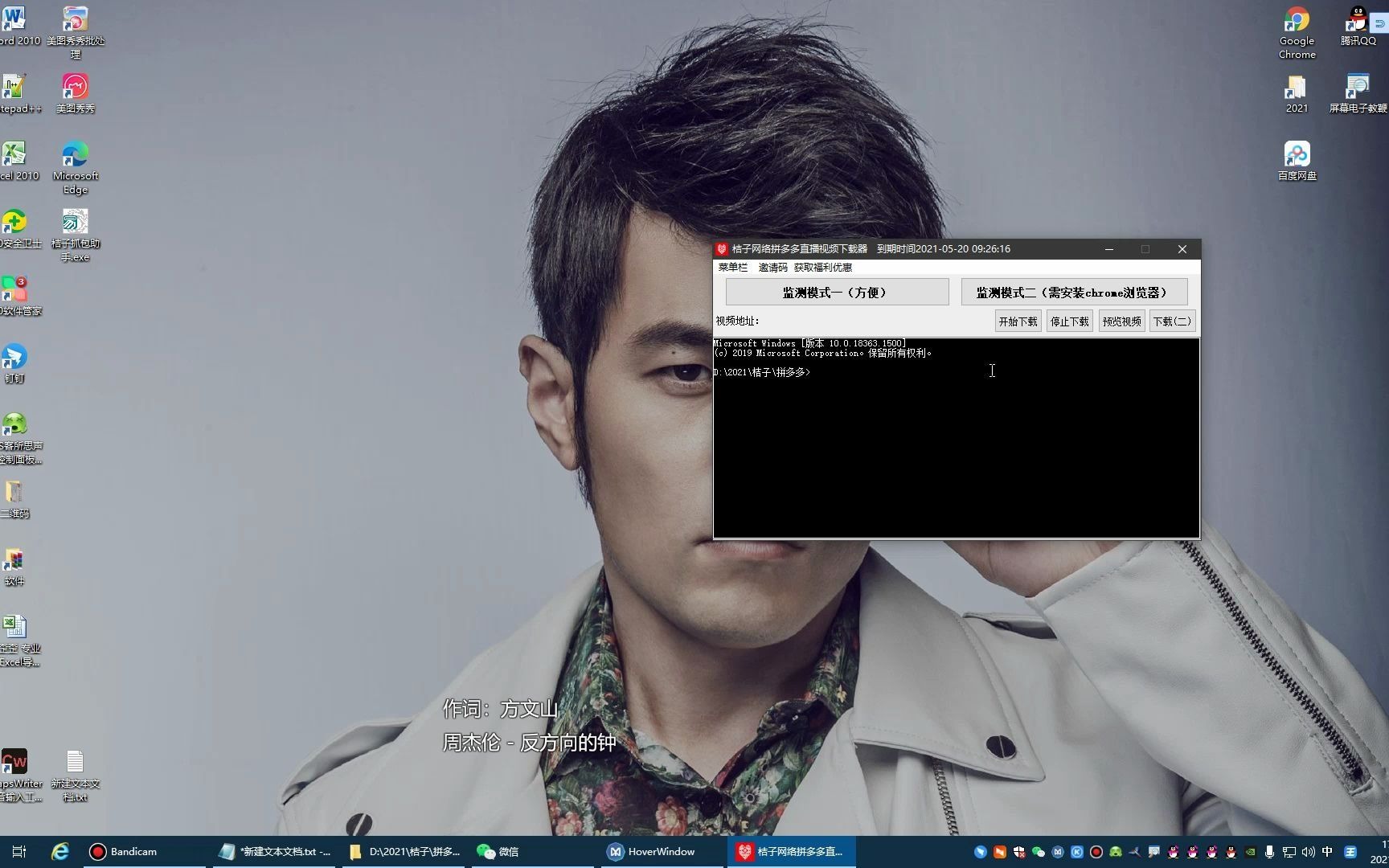Open the 菜单栏 menu

[732, 268]
